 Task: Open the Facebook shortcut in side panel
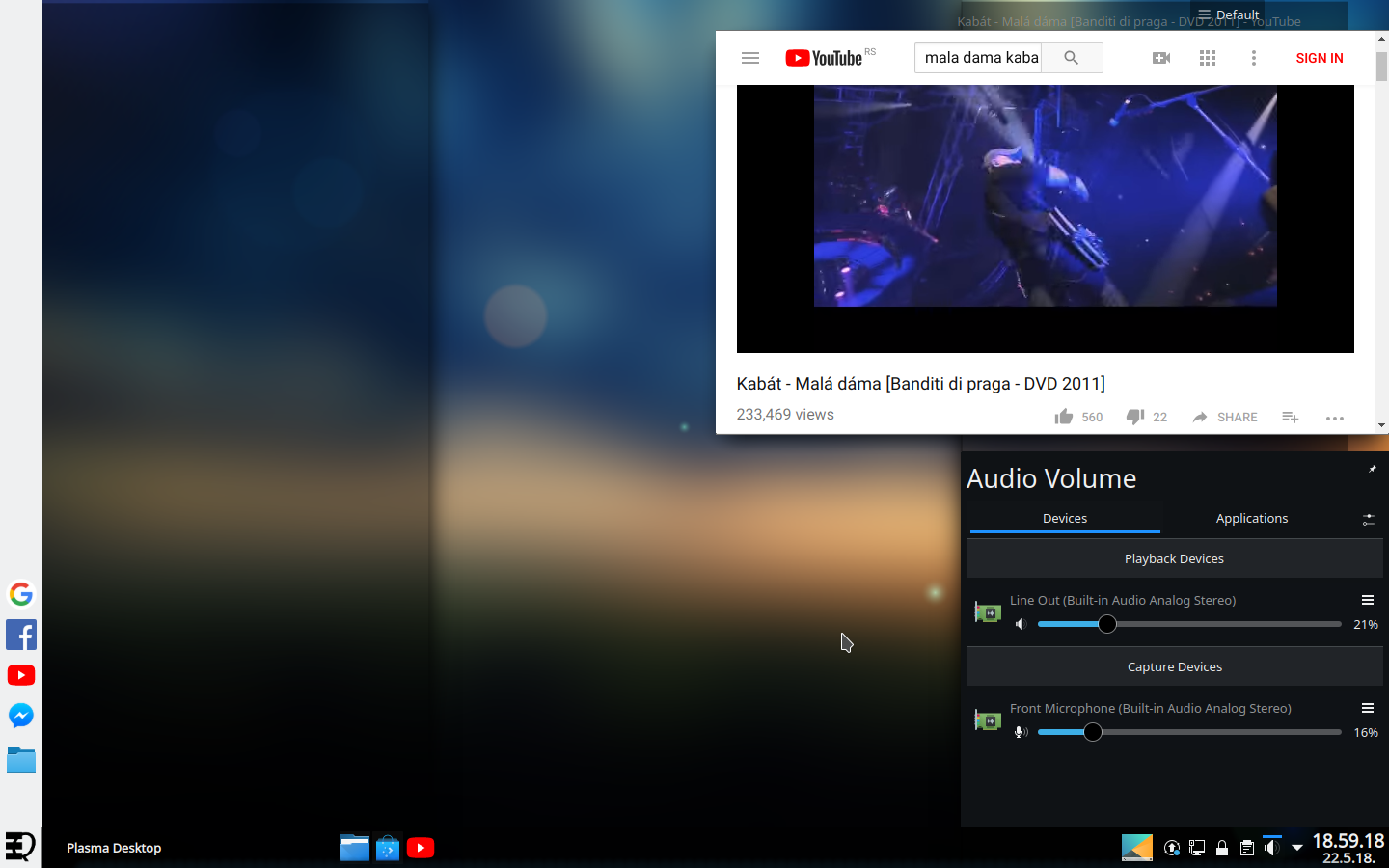(x=21, y=635)
